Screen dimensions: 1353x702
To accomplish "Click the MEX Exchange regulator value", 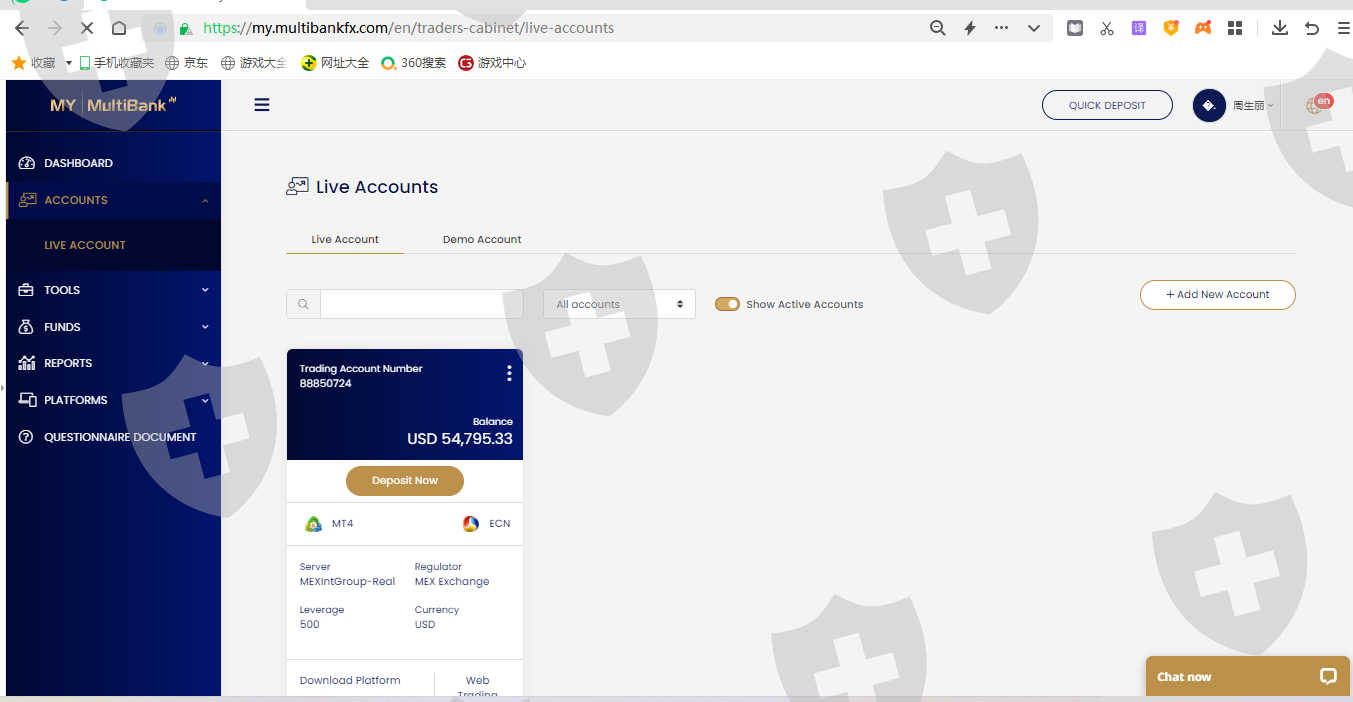I will [x=452, y=581].
